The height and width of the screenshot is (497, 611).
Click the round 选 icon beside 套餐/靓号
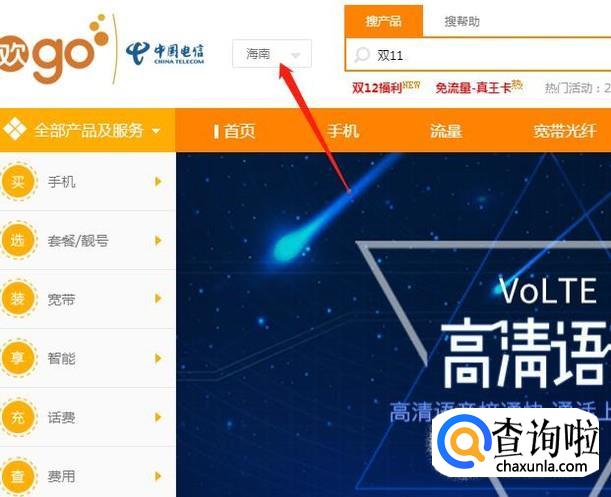(x=18, y=241)
